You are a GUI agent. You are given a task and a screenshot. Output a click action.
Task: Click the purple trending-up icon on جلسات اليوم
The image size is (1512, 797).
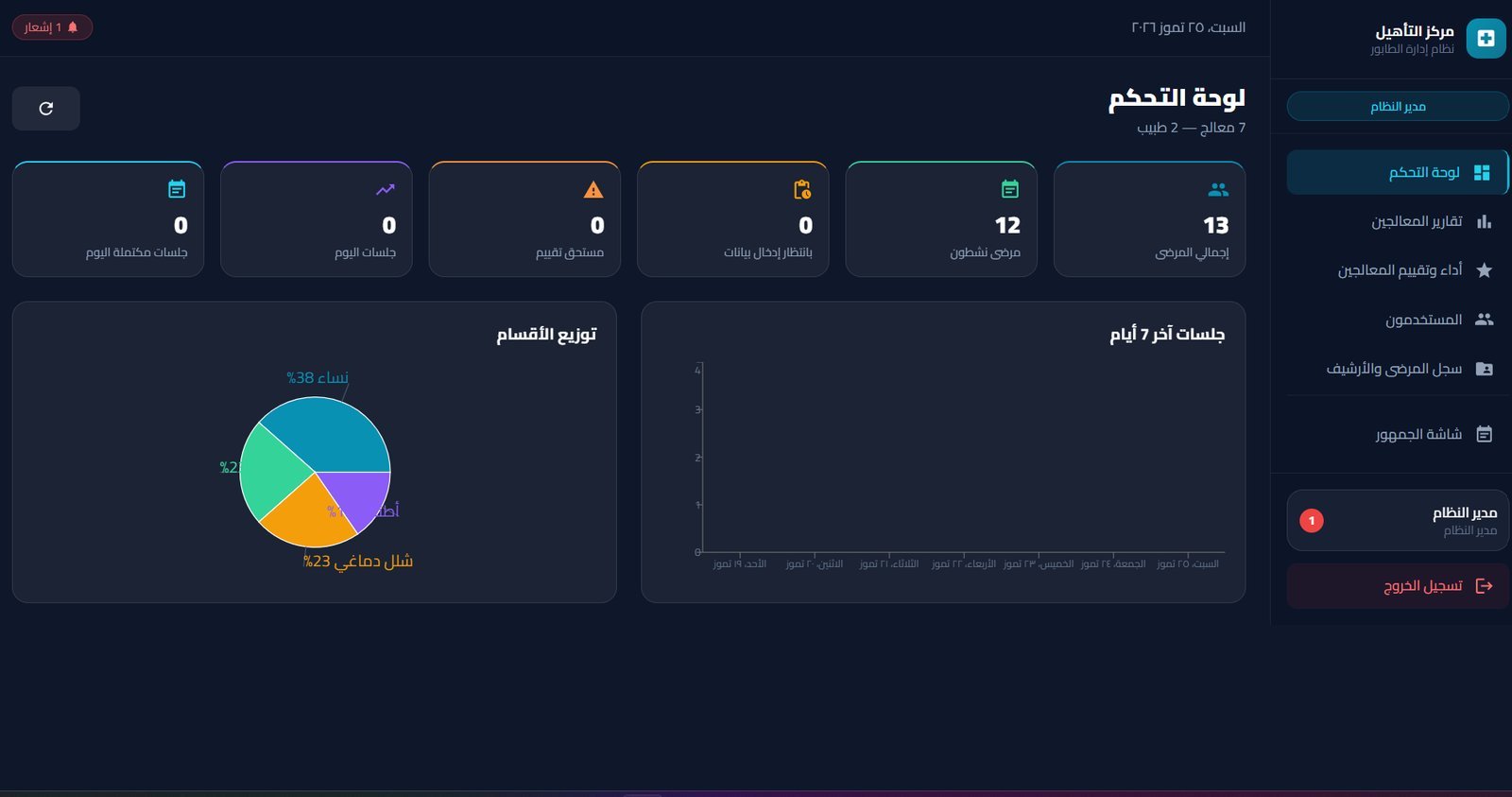coord(386,190)
